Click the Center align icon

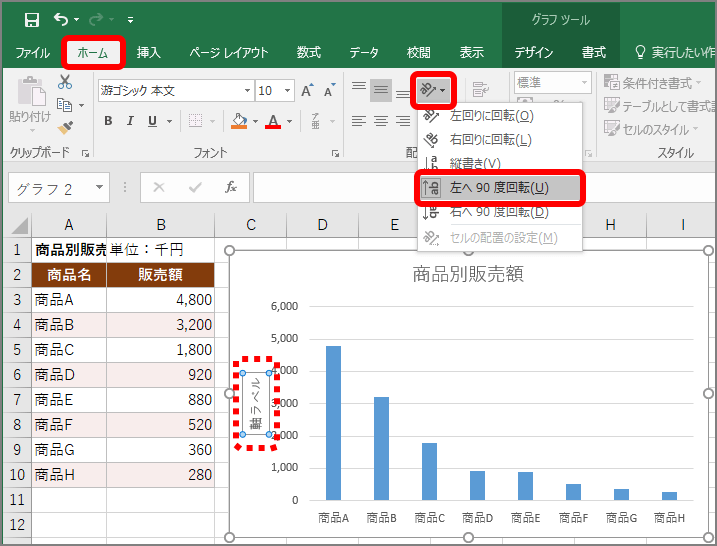pos(380,121)
